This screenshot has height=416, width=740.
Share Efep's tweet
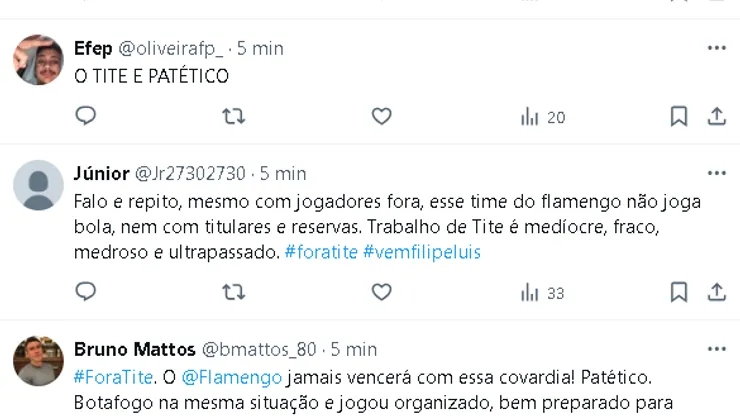coord(716,116)
